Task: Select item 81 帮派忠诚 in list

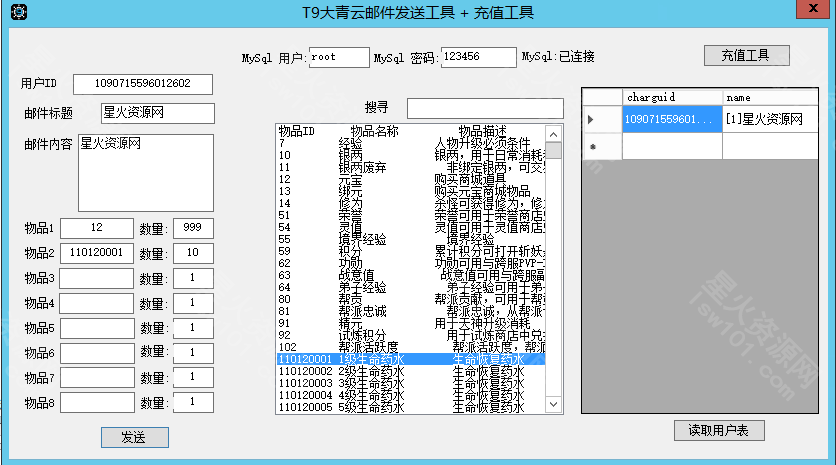Action: tap(411, 311)
